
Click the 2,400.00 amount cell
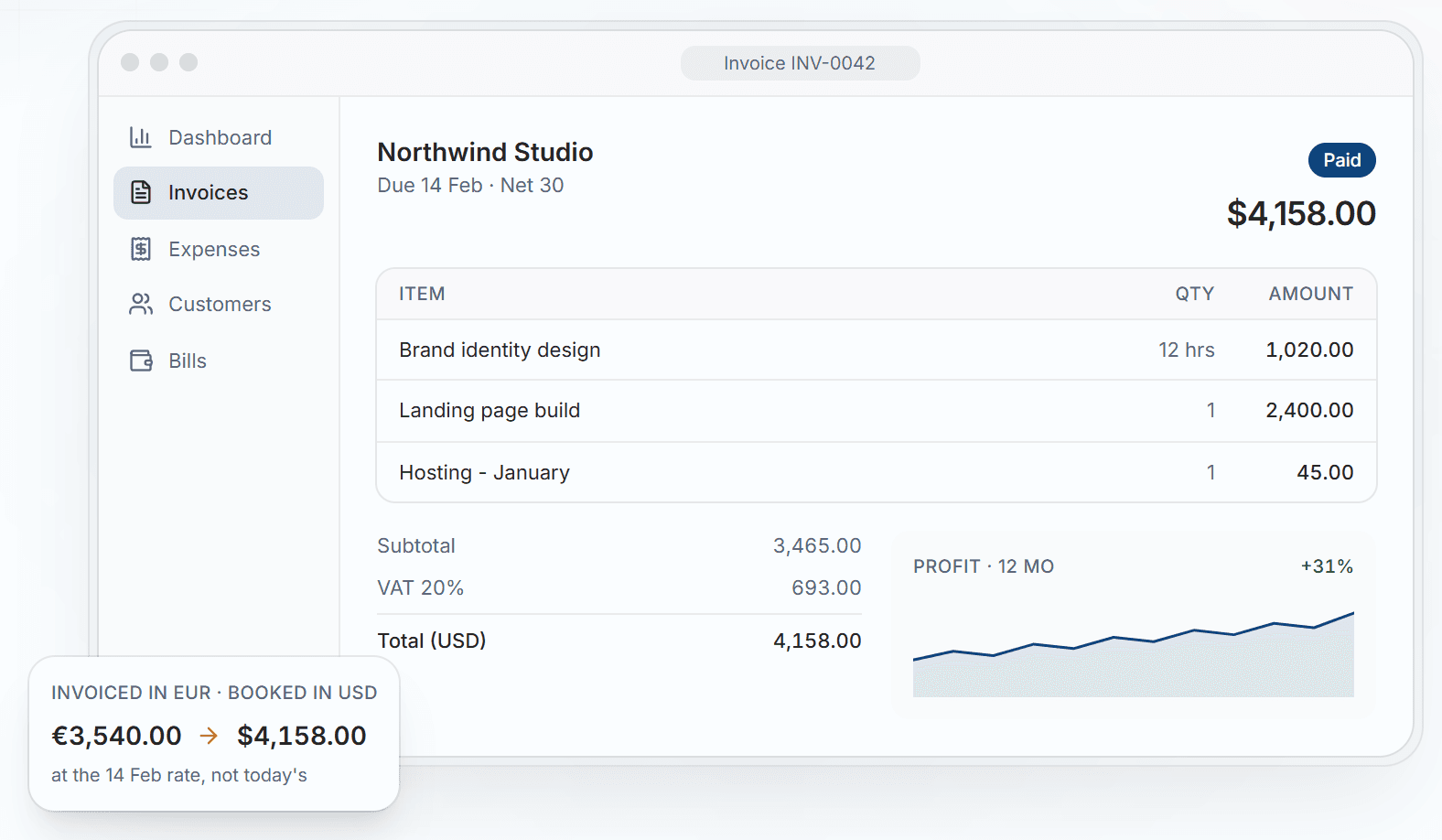point(1309,410)
